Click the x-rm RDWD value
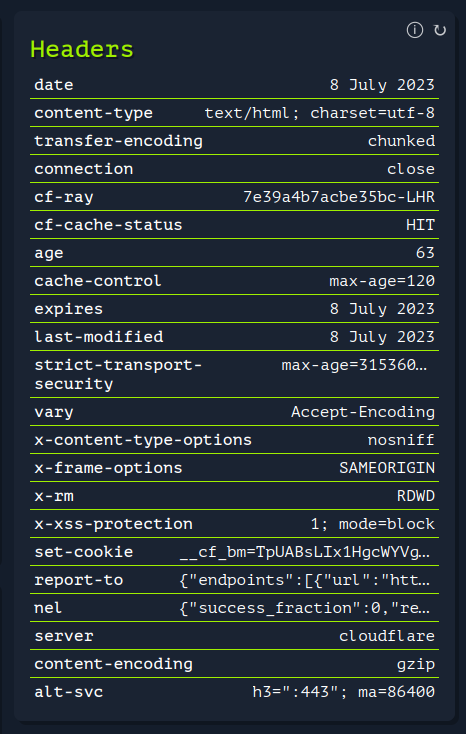This screenshot has width=466, height=734. (416, 496)
